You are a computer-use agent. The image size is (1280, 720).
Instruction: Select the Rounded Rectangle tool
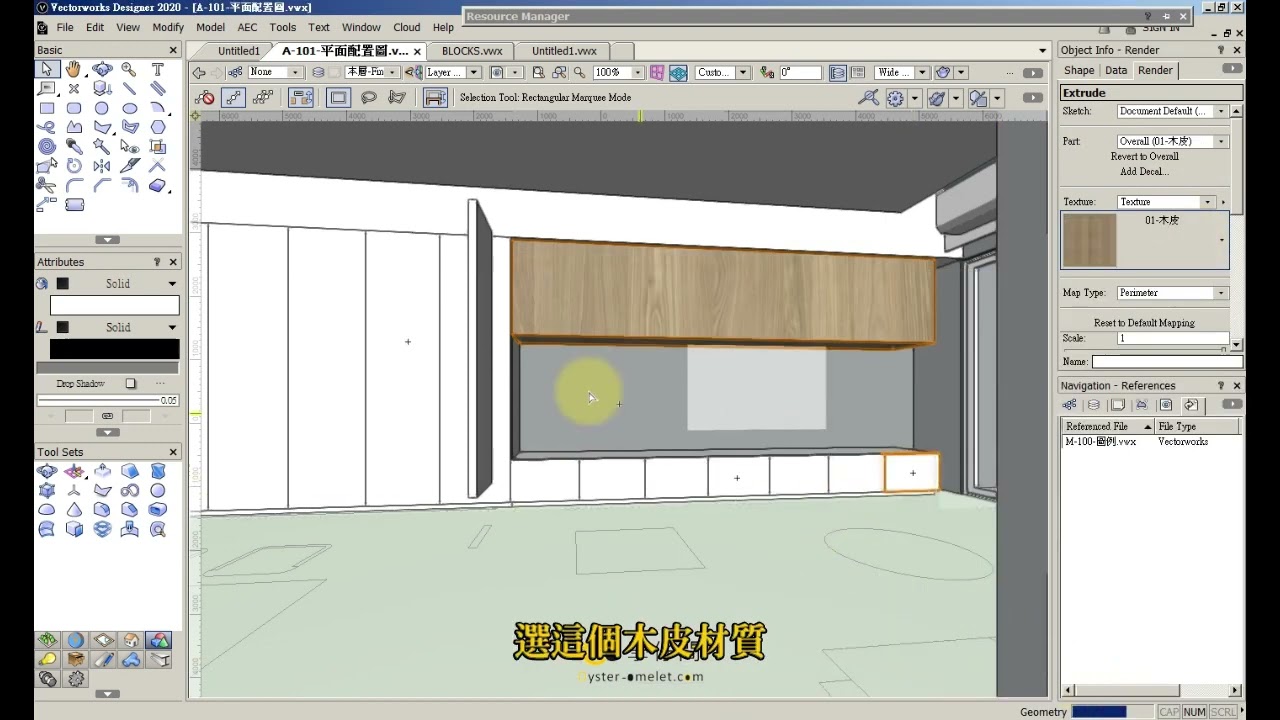coord(74,108)
